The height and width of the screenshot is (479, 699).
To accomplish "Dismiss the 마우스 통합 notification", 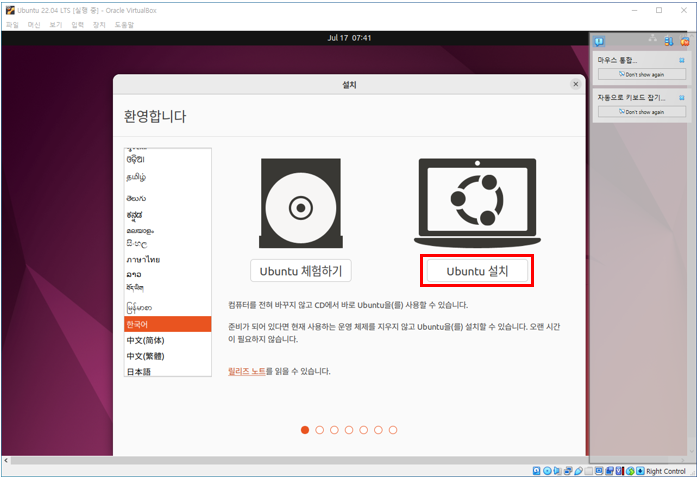I will pos(681,60).
